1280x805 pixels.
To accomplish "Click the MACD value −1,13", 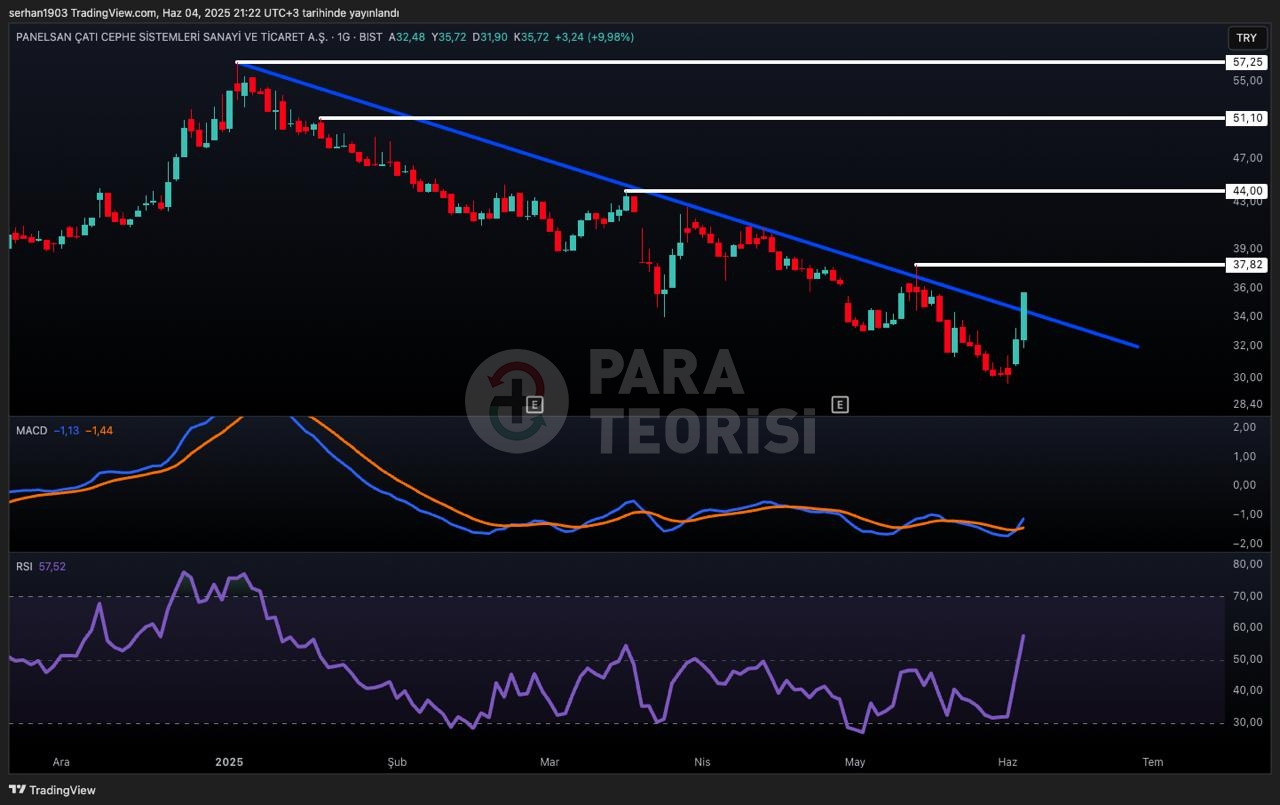I will pos(66,430).
